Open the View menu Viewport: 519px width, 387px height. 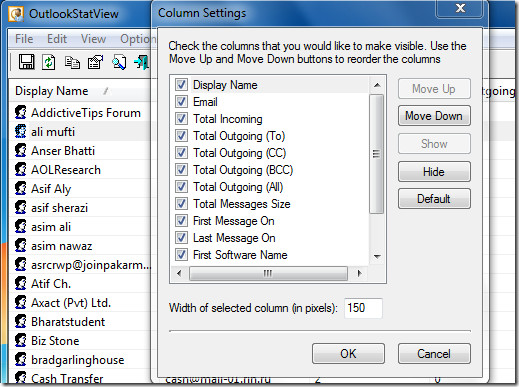(93, 39)
